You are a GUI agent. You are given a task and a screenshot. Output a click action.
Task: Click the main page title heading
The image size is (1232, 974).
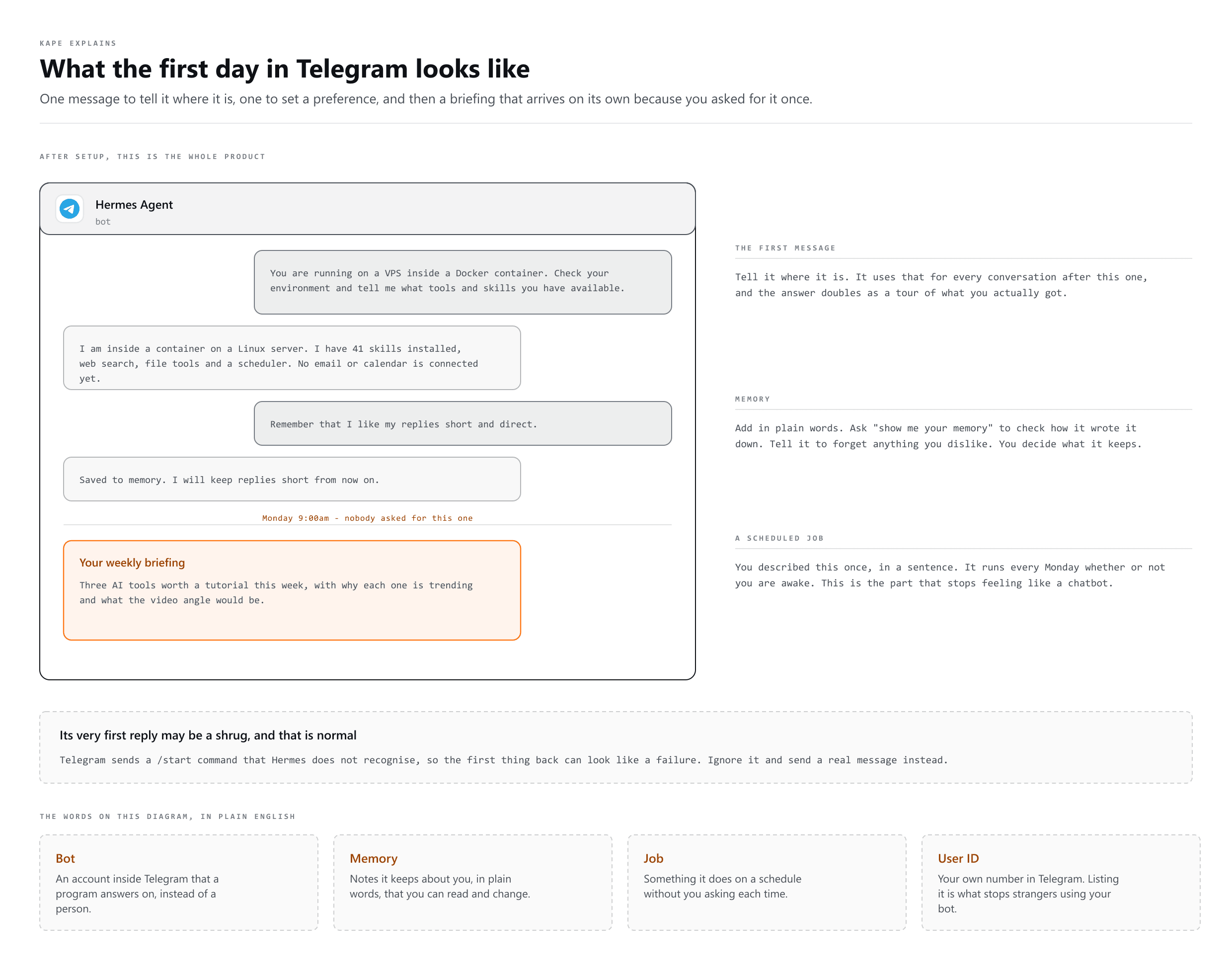tap(285, 69)
